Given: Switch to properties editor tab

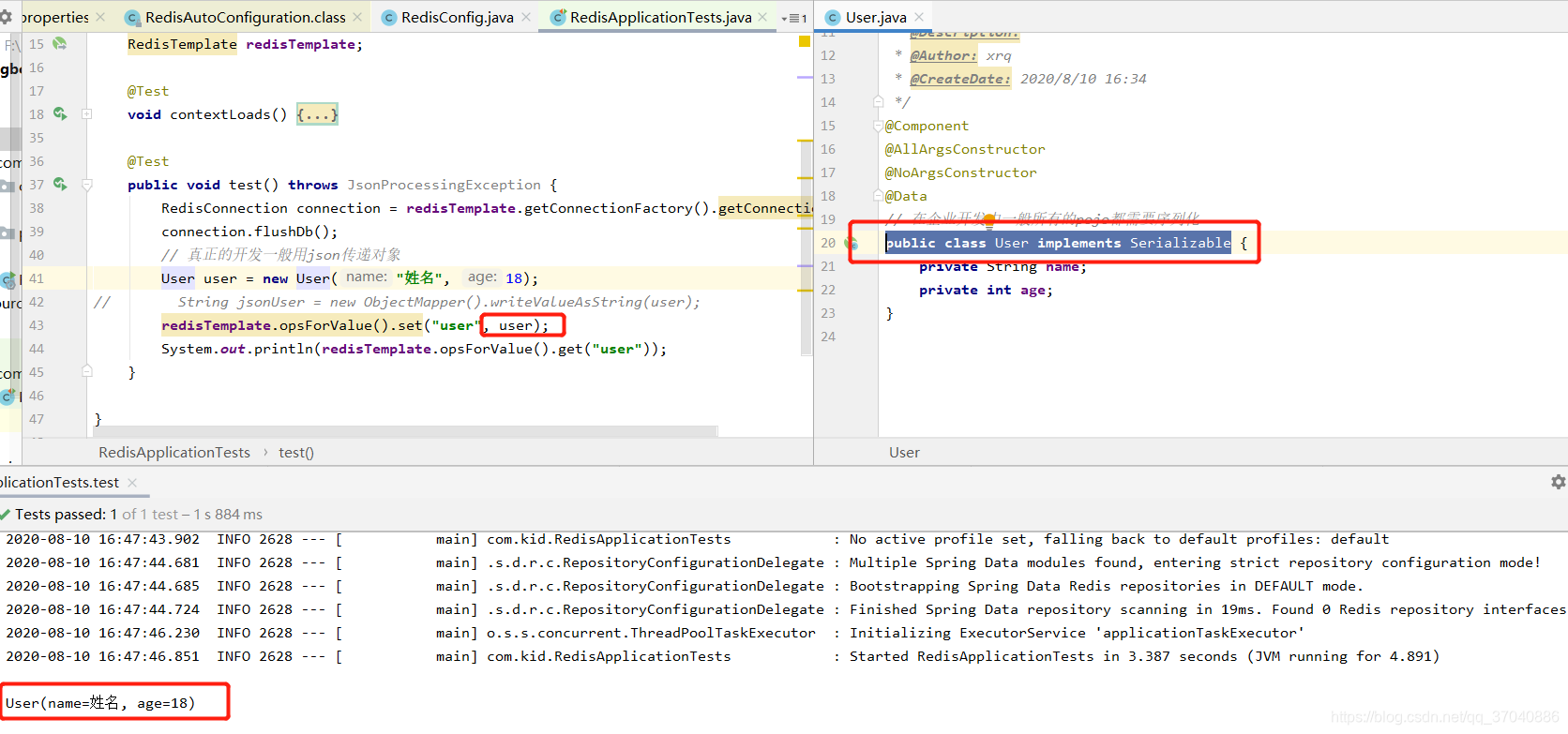Looking at the screenshot, I should (x=54, y=17).
